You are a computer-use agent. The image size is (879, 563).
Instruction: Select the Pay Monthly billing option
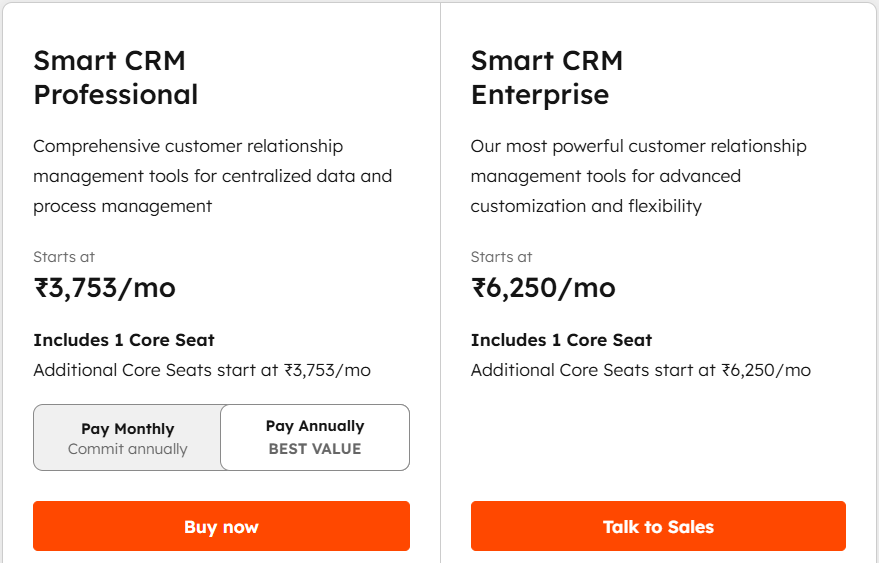coord(127,437)
